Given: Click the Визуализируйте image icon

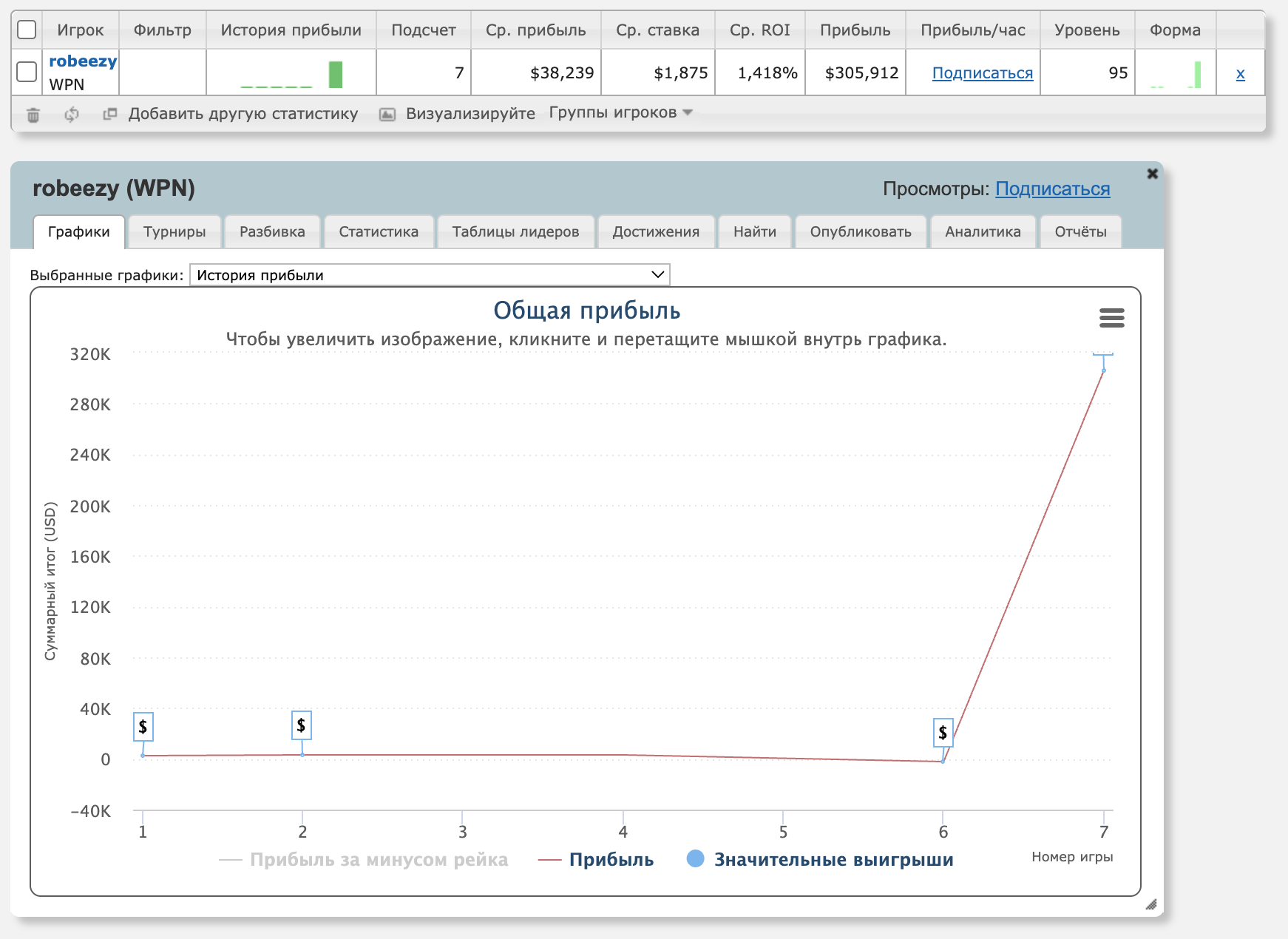Looking at the screenshot, I should tap(387, 114).
